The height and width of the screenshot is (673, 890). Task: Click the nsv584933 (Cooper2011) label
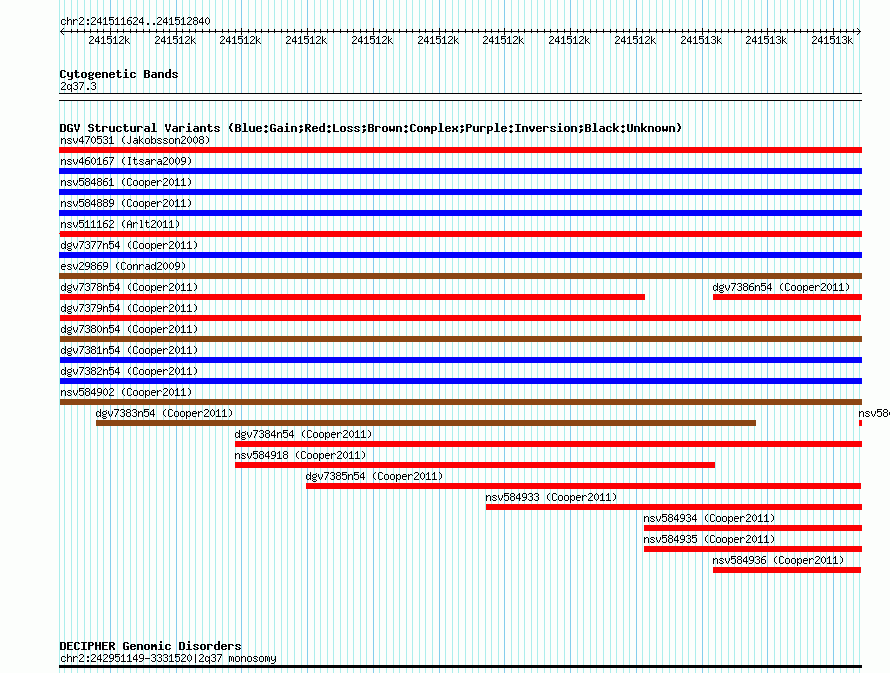tap(551, 497)
